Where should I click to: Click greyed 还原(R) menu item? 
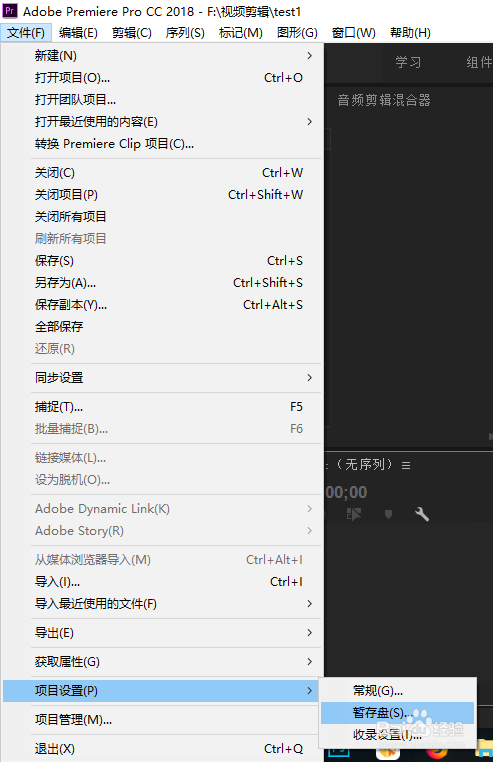pos(163,349)
